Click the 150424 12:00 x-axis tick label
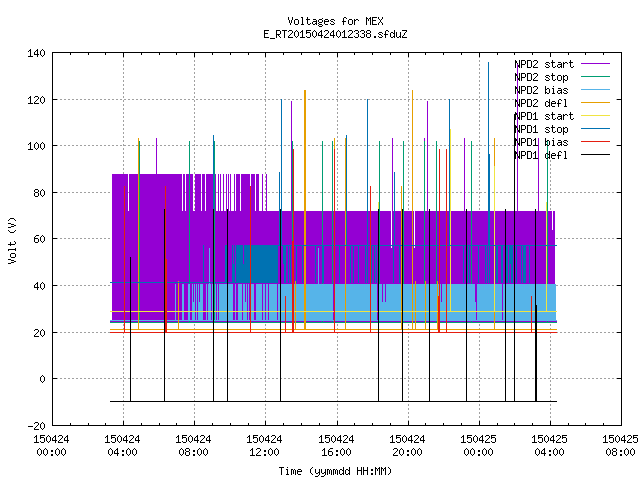The width and height of the screenshot is (640, 480). 264,446
